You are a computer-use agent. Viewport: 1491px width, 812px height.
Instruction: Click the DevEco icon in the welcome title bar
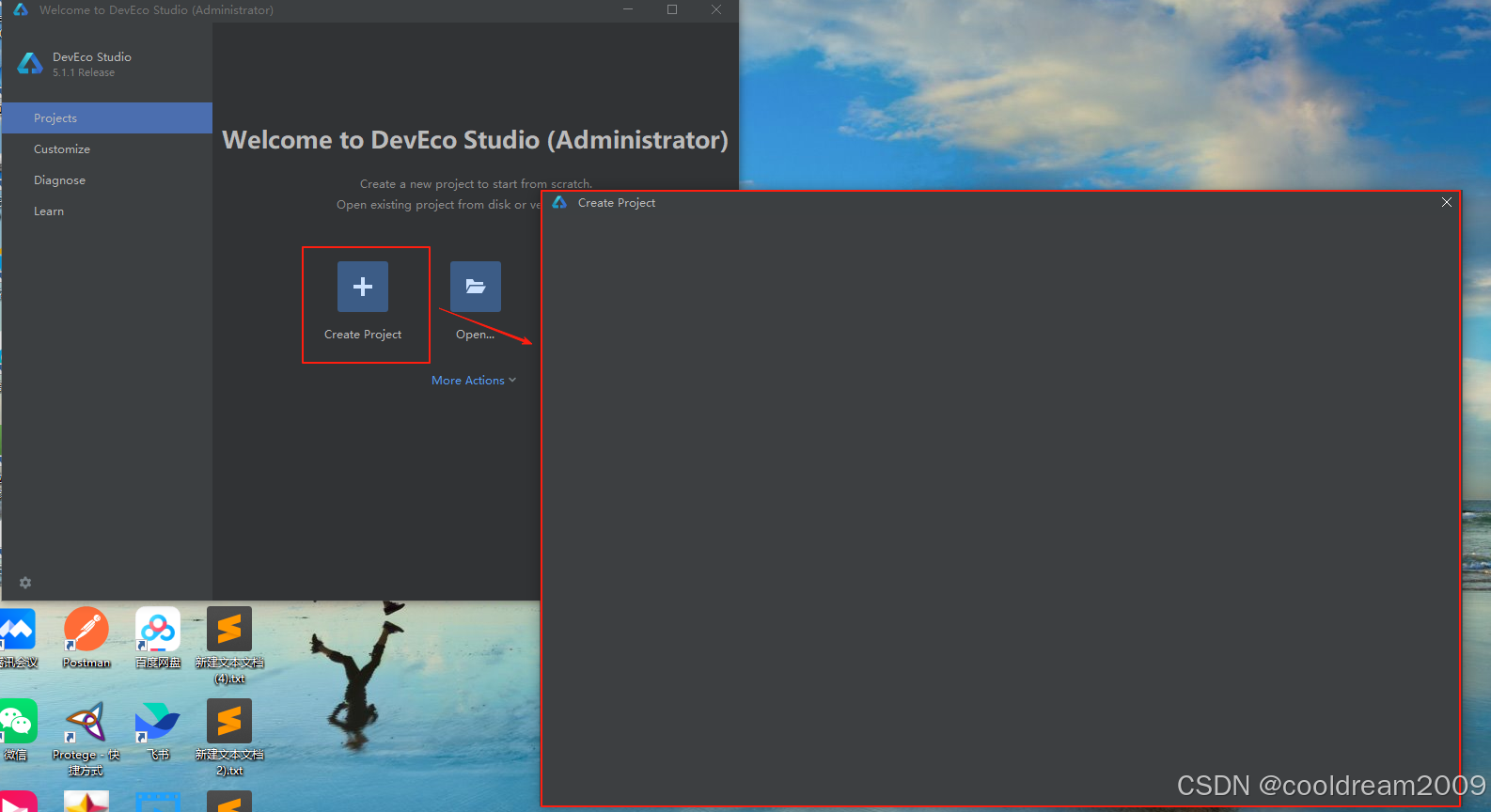point(21,9)
